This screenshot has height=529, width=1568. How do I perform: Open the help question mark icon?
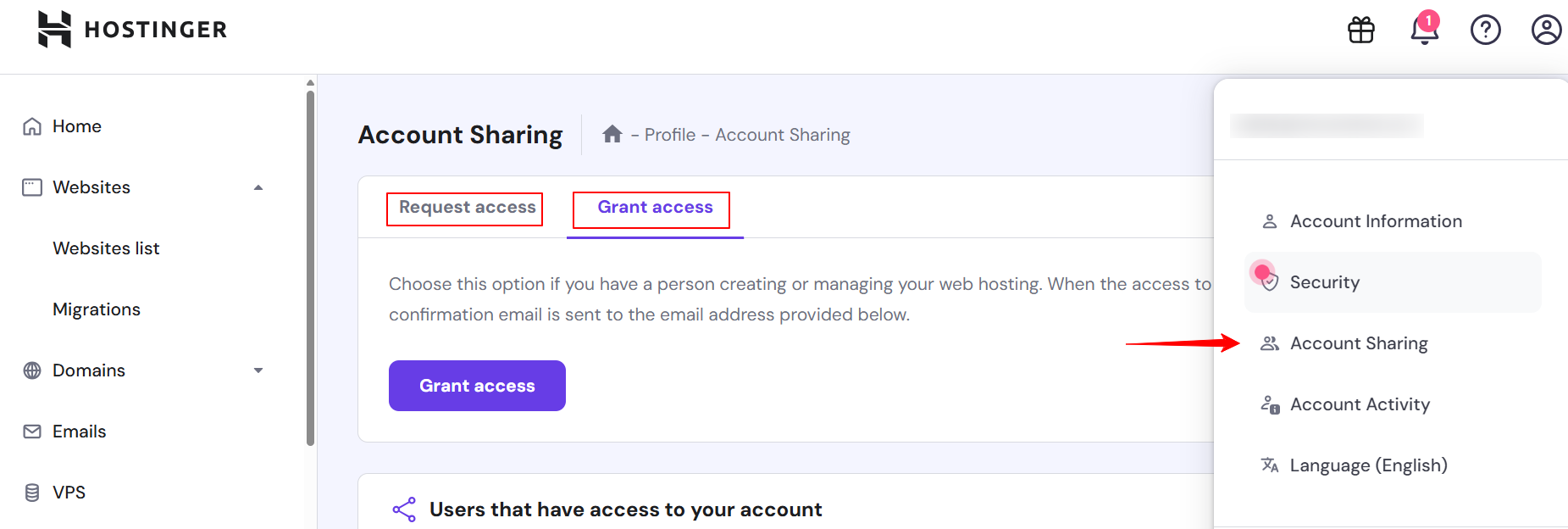1485,30
